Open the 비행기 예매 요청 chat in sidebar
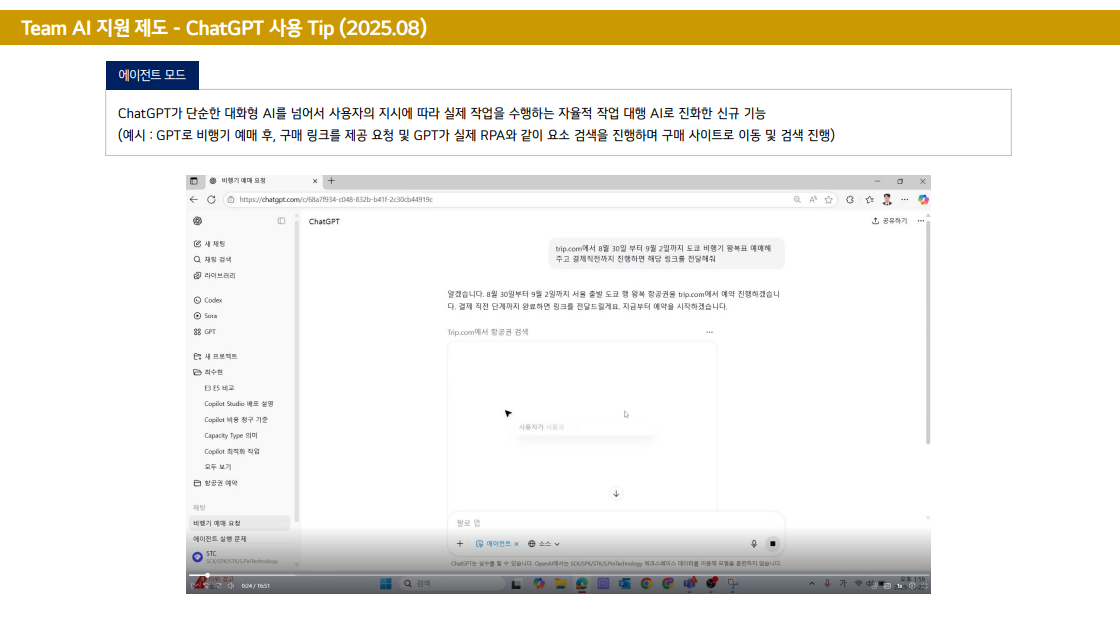 click(x=240, y=523)
